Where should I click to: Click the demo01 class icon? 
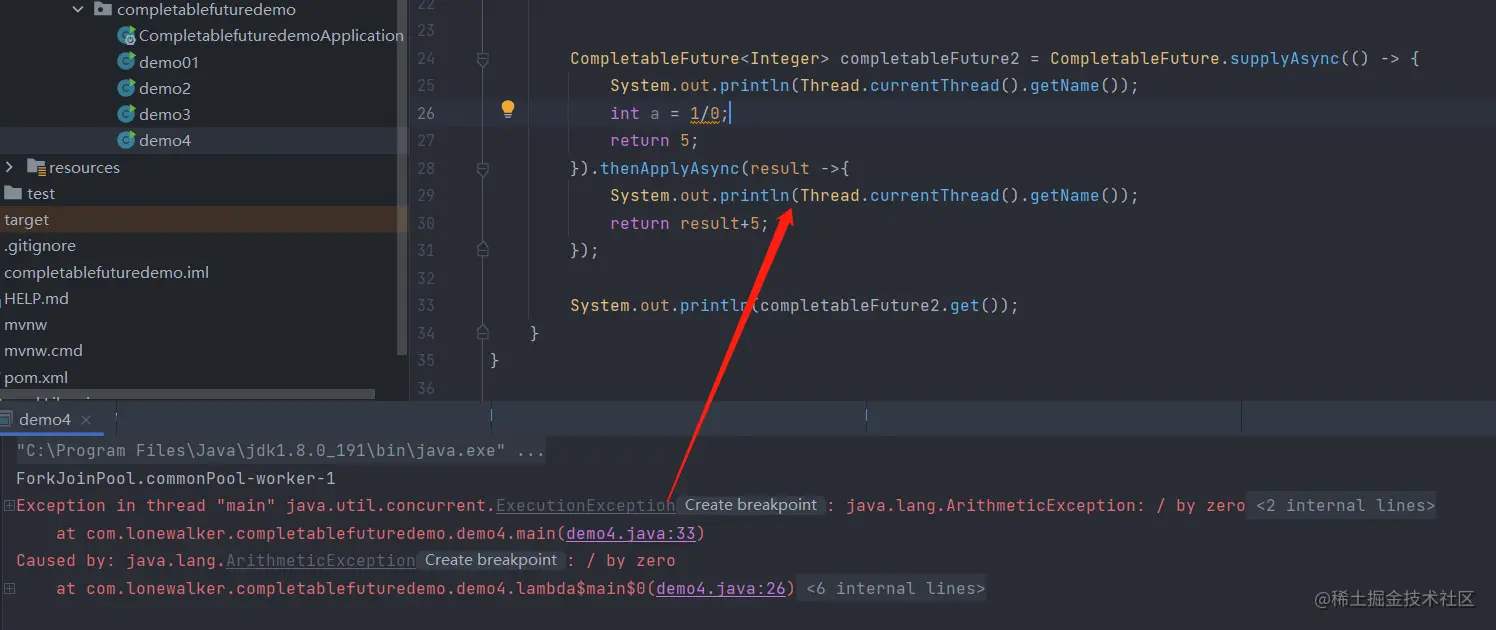(x=126, y=62)
